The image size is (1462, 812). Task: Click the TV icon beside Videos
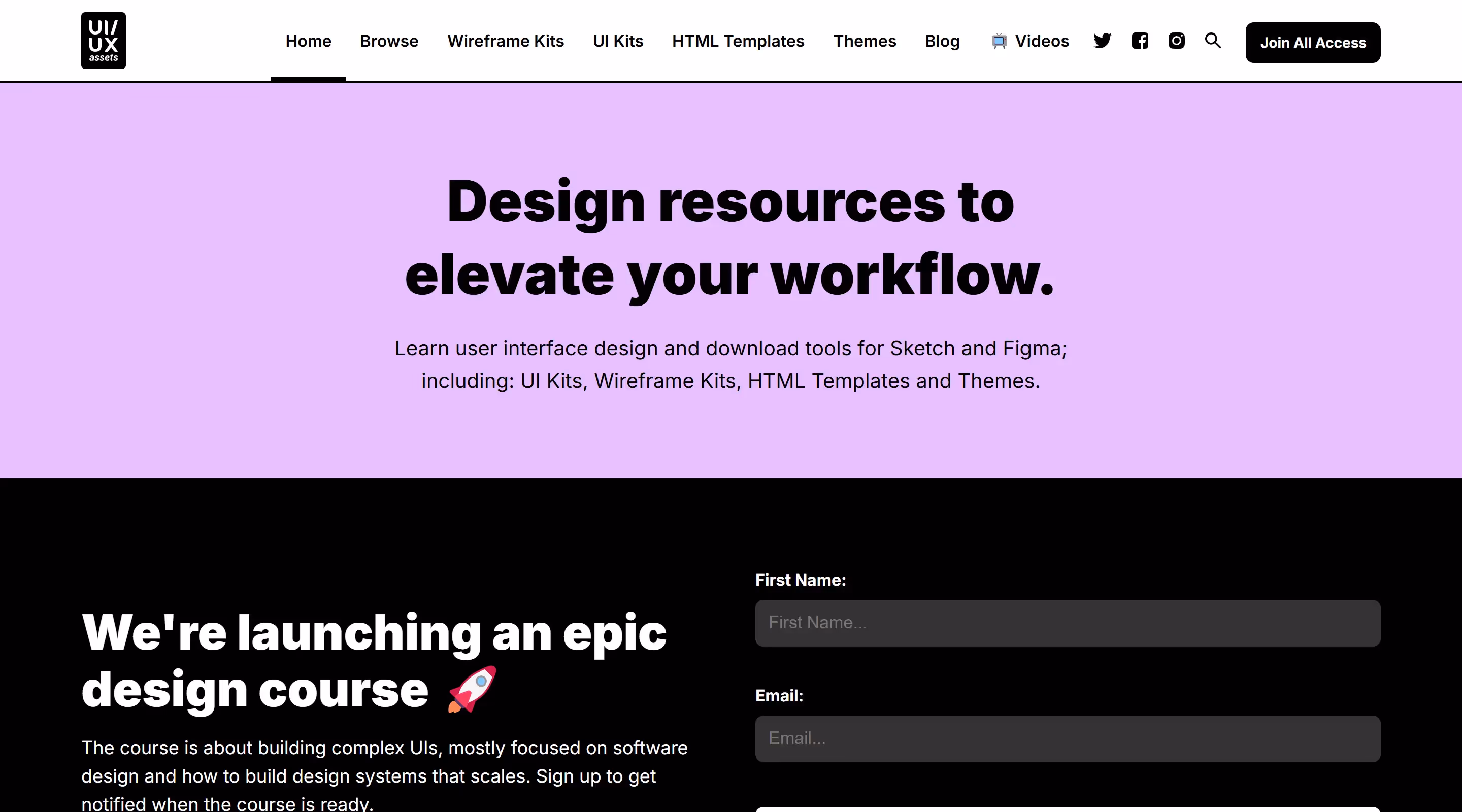(x=999, y=42)
